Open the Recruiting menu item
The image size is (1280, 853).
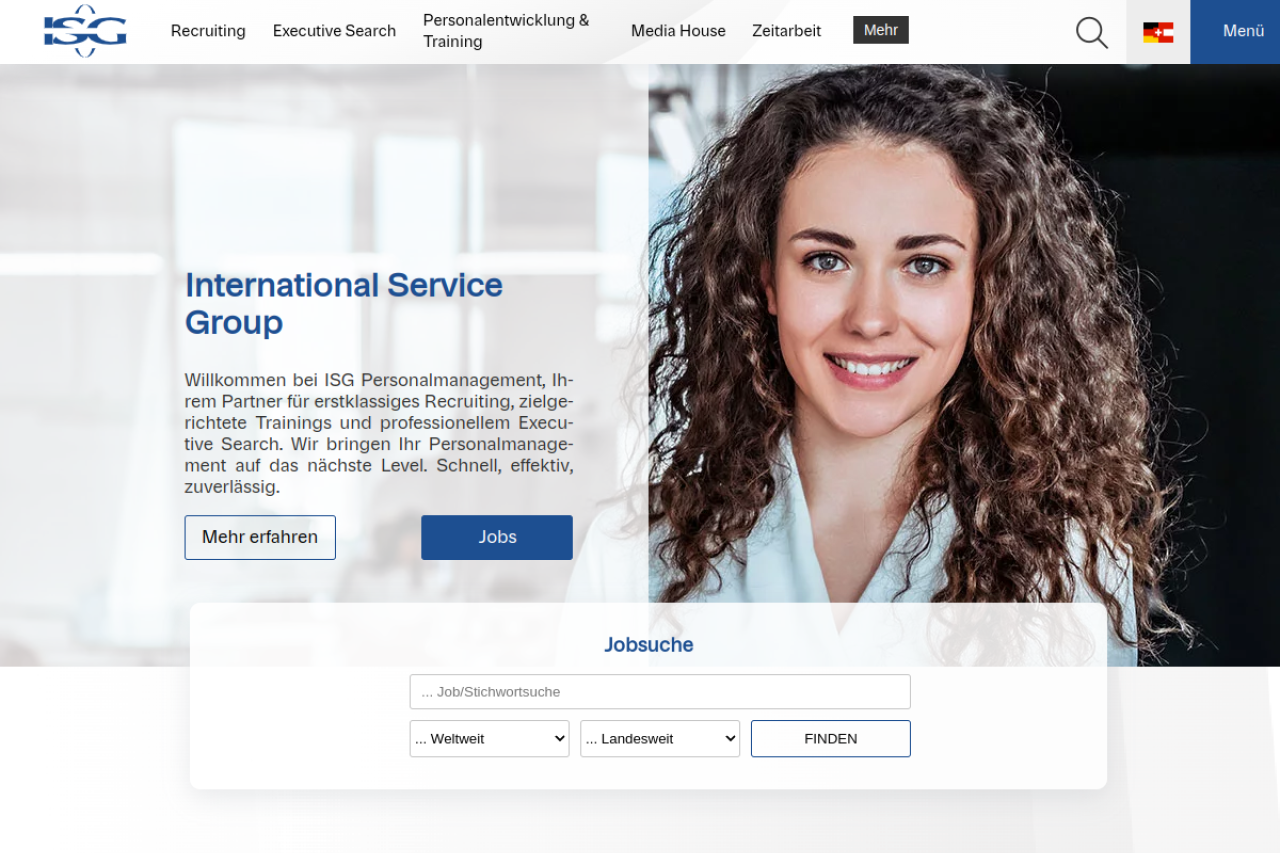[x=208, y=31]
